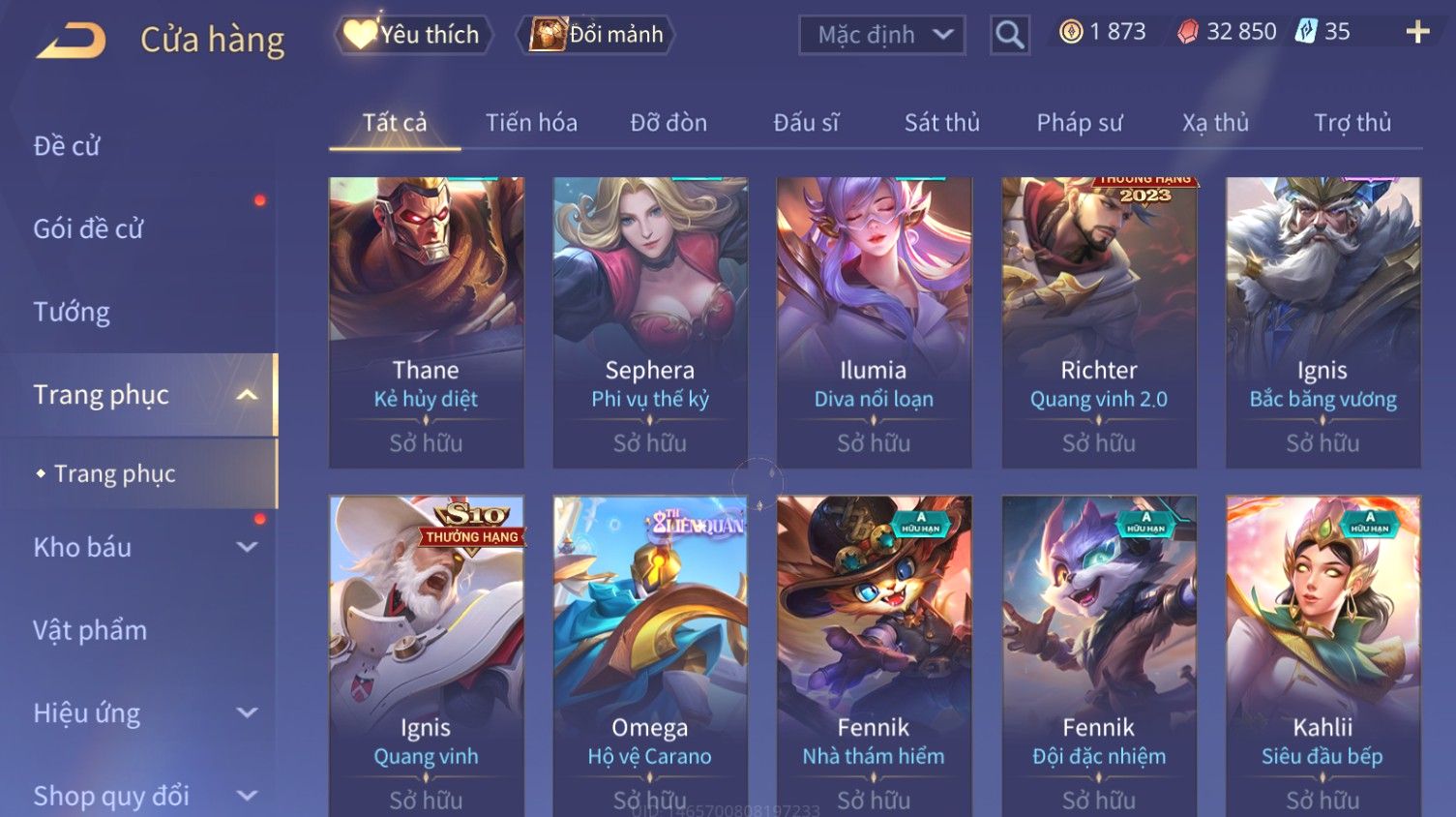The image size is (1456, 817).
Task: Open Ilumia Diva nổi loạn skin card
Action: click(x=874, y=322)
